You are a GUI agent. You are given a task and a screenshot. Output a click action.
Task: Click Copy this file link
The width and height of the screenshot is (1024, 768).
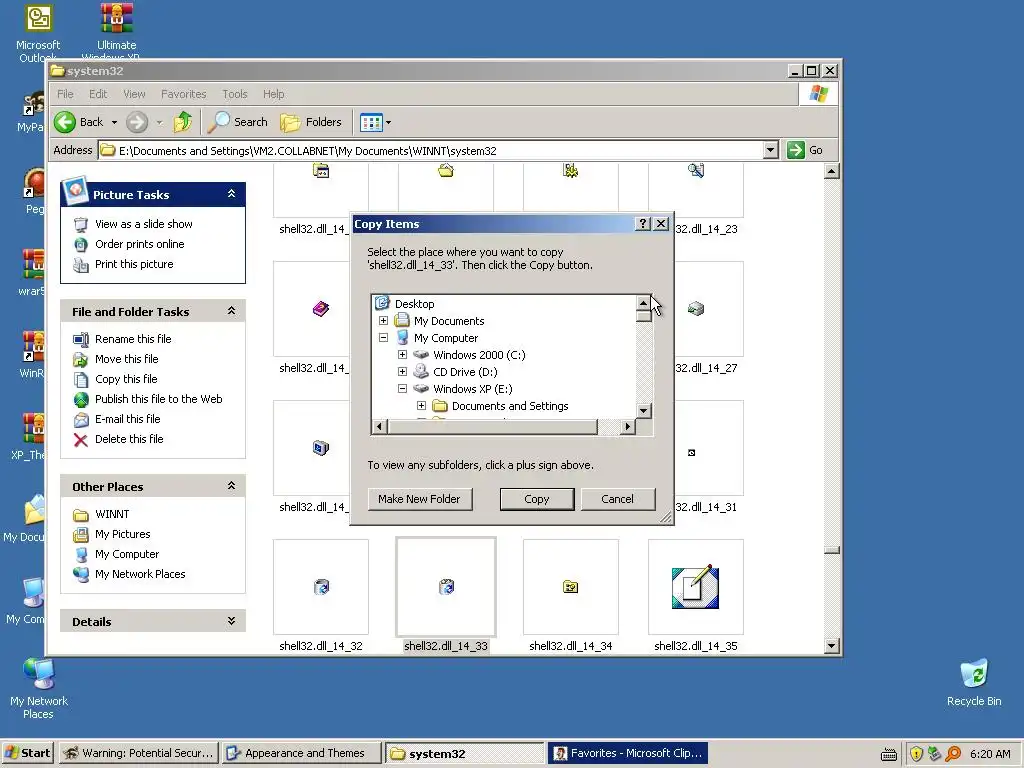coord(126,379)
